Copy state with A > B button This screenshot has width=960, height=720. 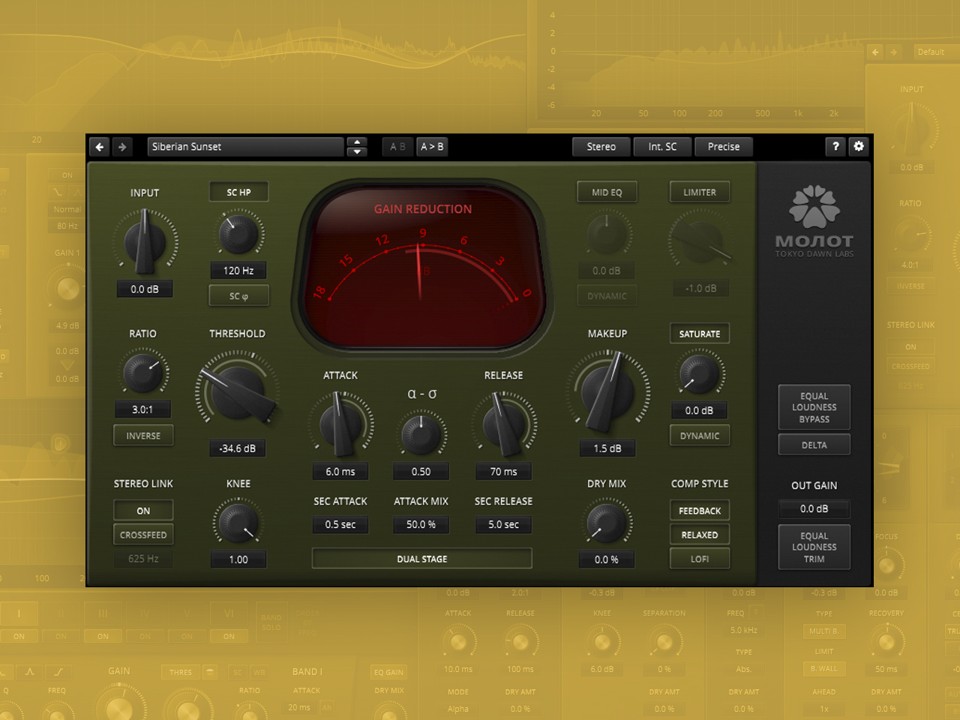click(x=432, y=147)
